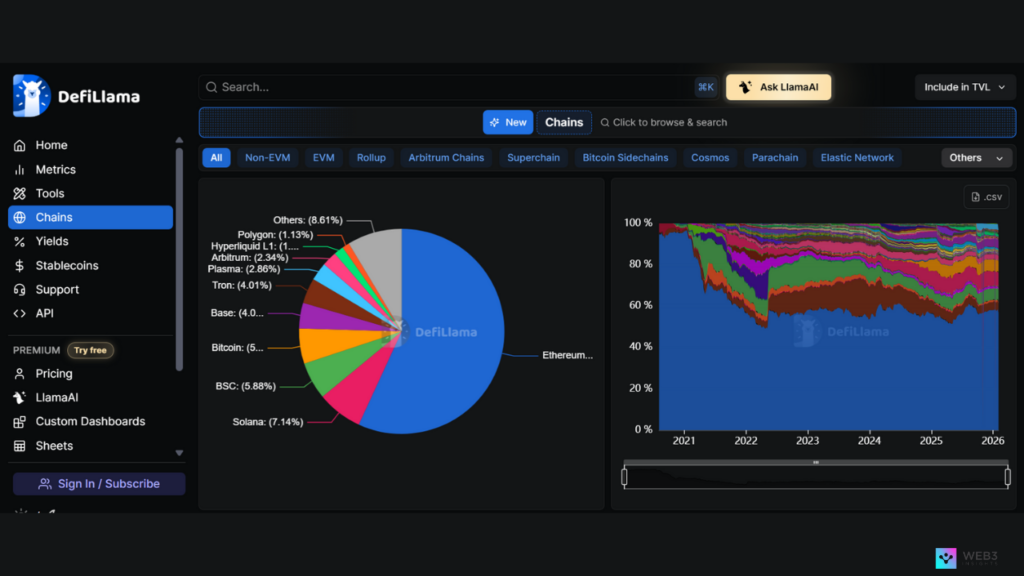Image resolution: width=1024 pixels, height=576 pixels.
Task: Open Yields using the percent icon
Action: (x=19, y=242)
